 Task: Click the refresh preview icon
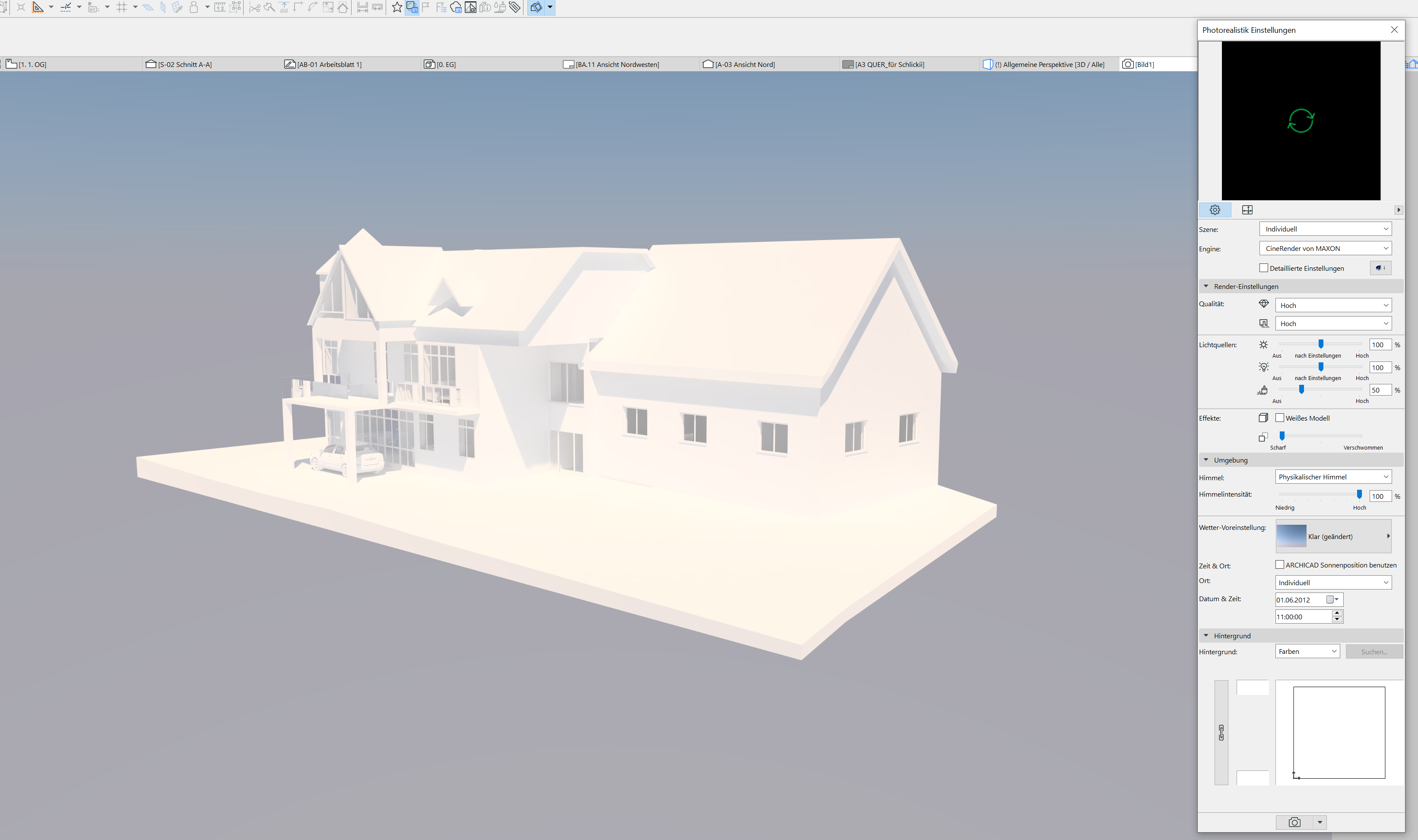click(1301, 120)
